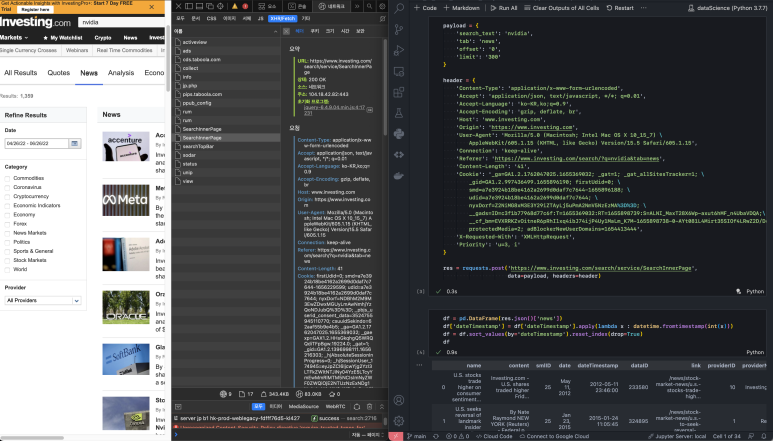The height and width of the screenshot is (441, 773).
Task: Check the Commodities category
Action: click(x=7, y=178)
